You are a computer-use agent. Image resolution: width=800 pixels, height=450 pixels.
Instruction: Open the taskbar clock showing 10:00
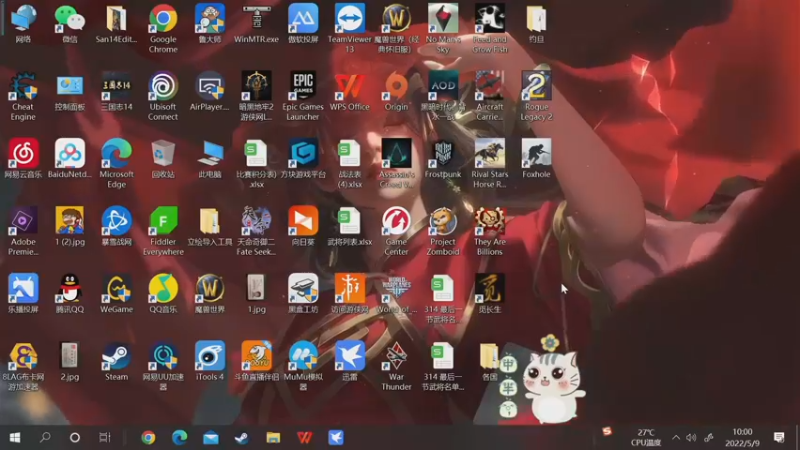(742, 437)
